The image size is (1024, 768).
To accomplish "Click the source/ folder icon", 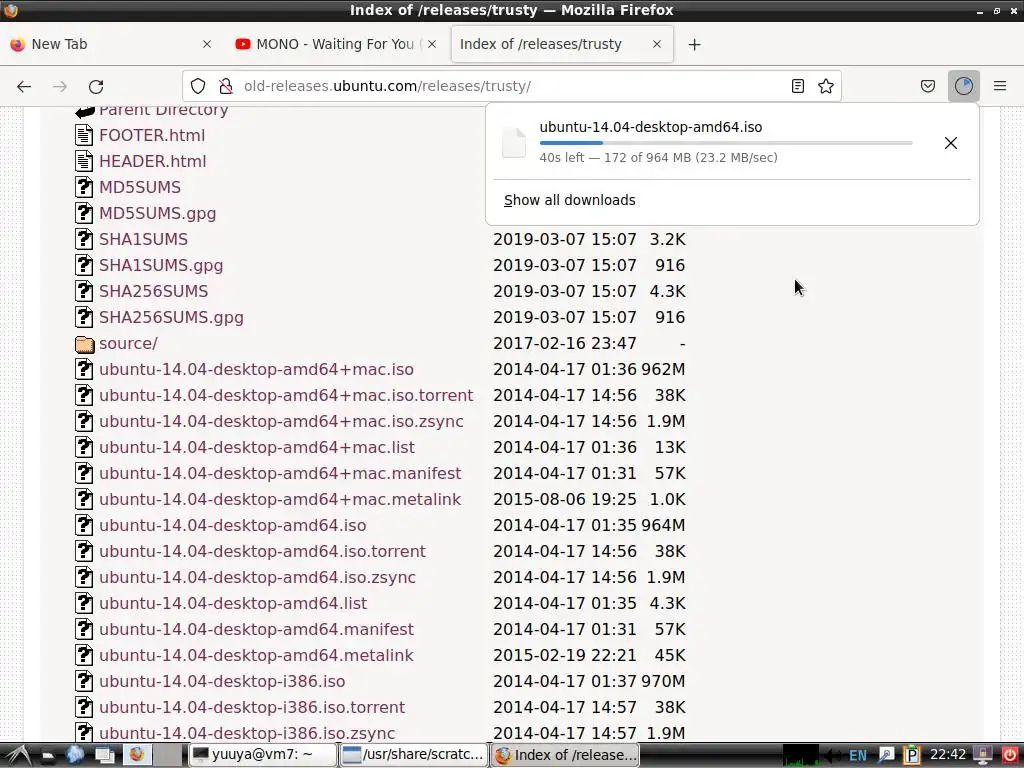I will pyautogui.click(x=84, y=344).
